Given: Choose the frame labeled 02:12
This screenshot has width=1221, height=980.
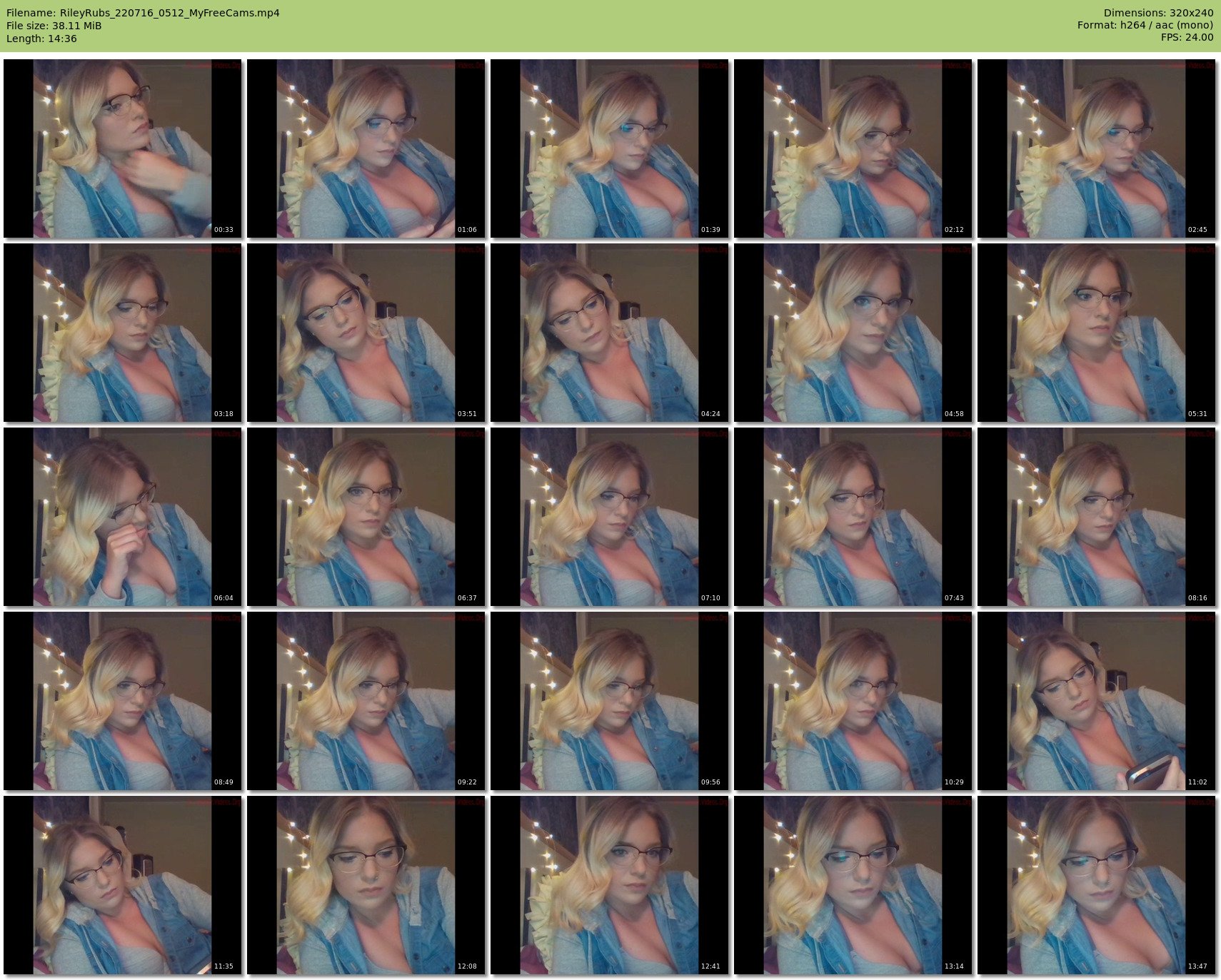Looking at the screenshot, I should [853, 148].
